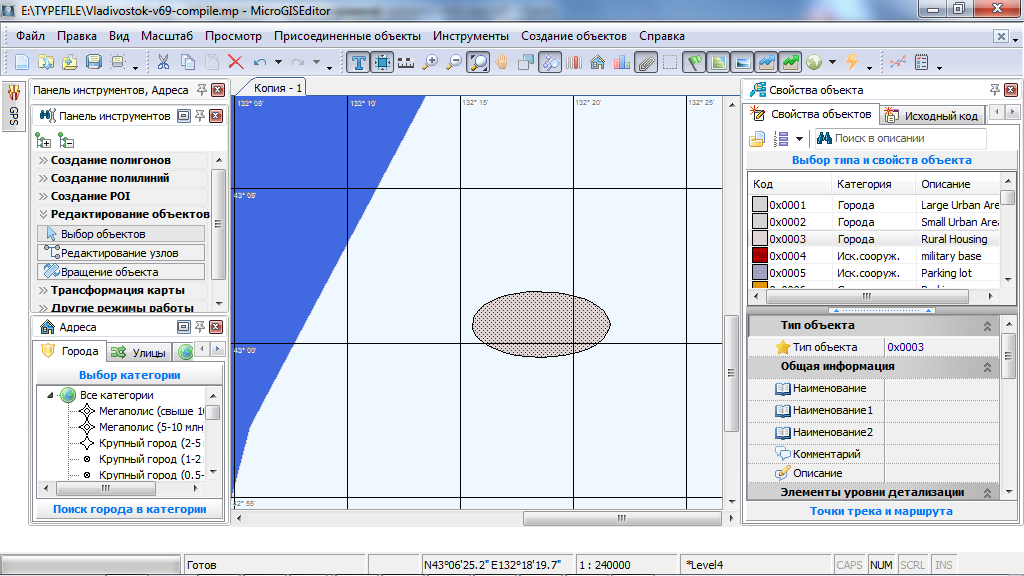Expand the Создание полигонов section
This screenshot has height=576, width=1024.
tap(110, 160)
